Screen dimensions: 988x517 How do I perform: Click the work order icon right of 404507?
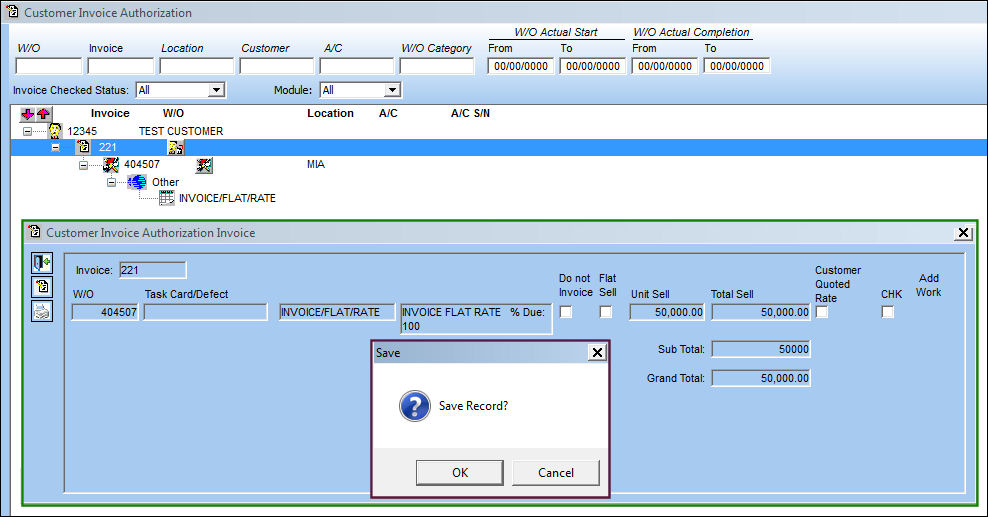204,165
